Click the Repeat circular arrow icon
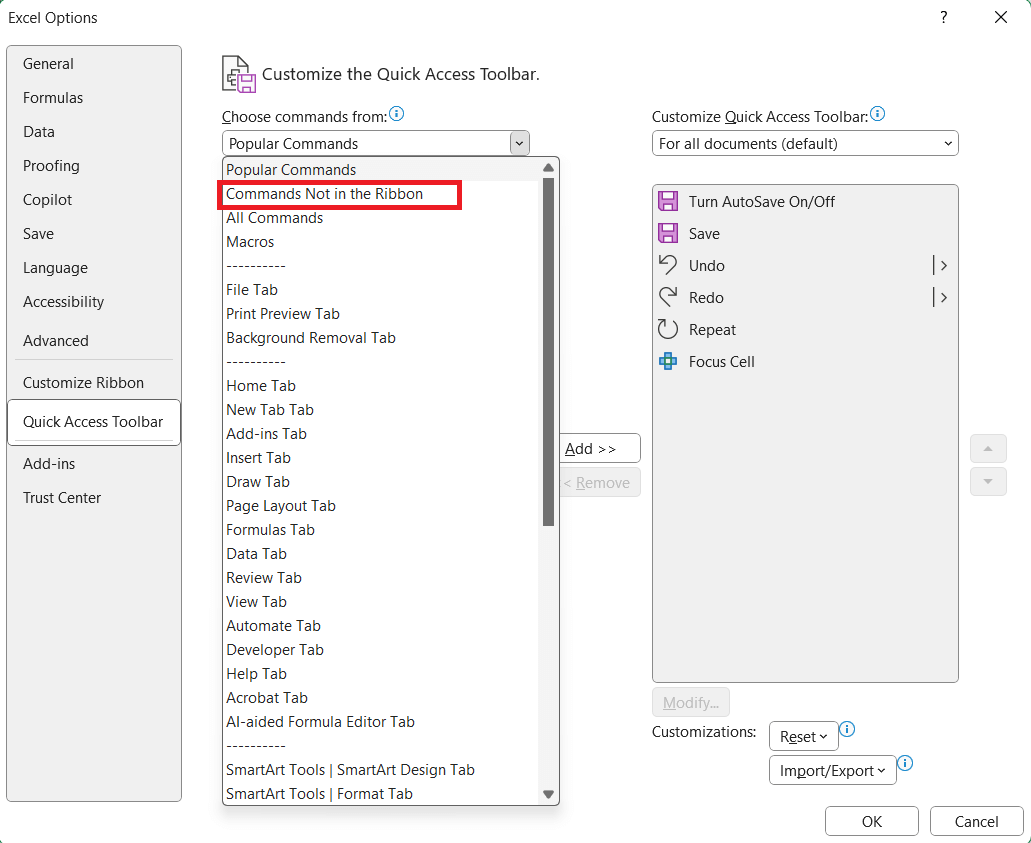 (x=667, y=329)
